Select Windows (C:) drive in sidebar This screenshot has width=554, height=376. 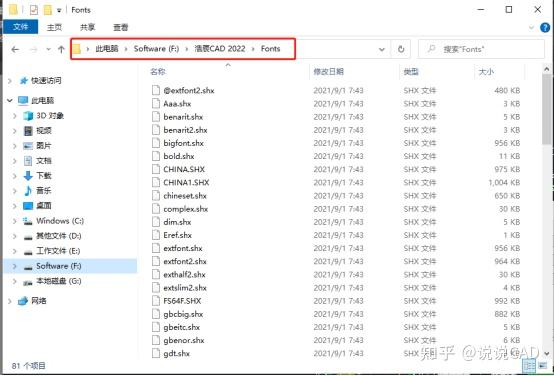[x=60, y=221]
